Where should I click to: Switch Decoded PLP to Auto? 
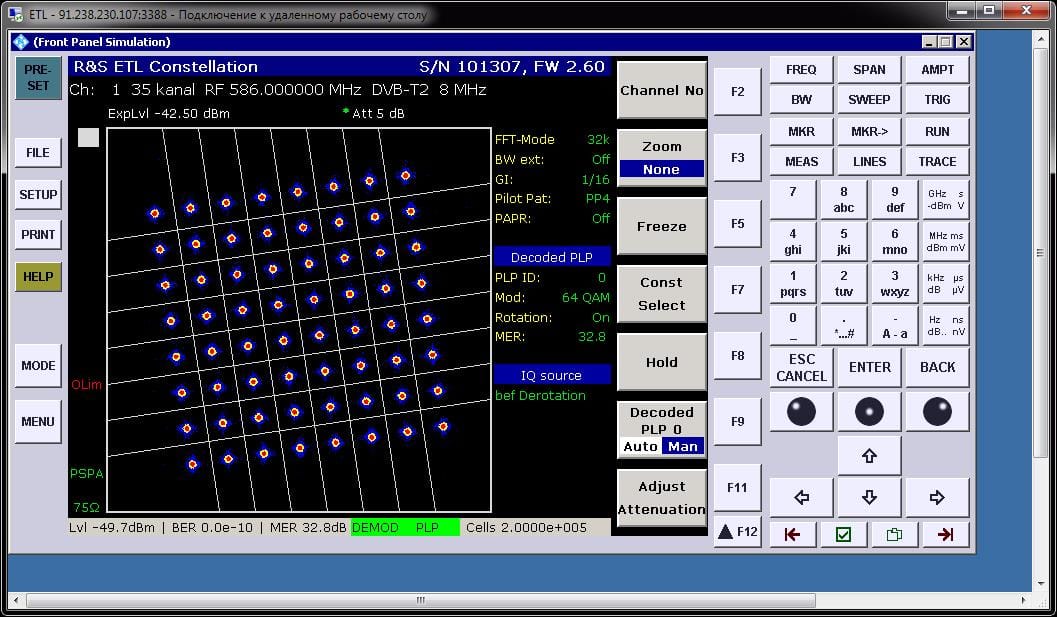coord(640,446)
